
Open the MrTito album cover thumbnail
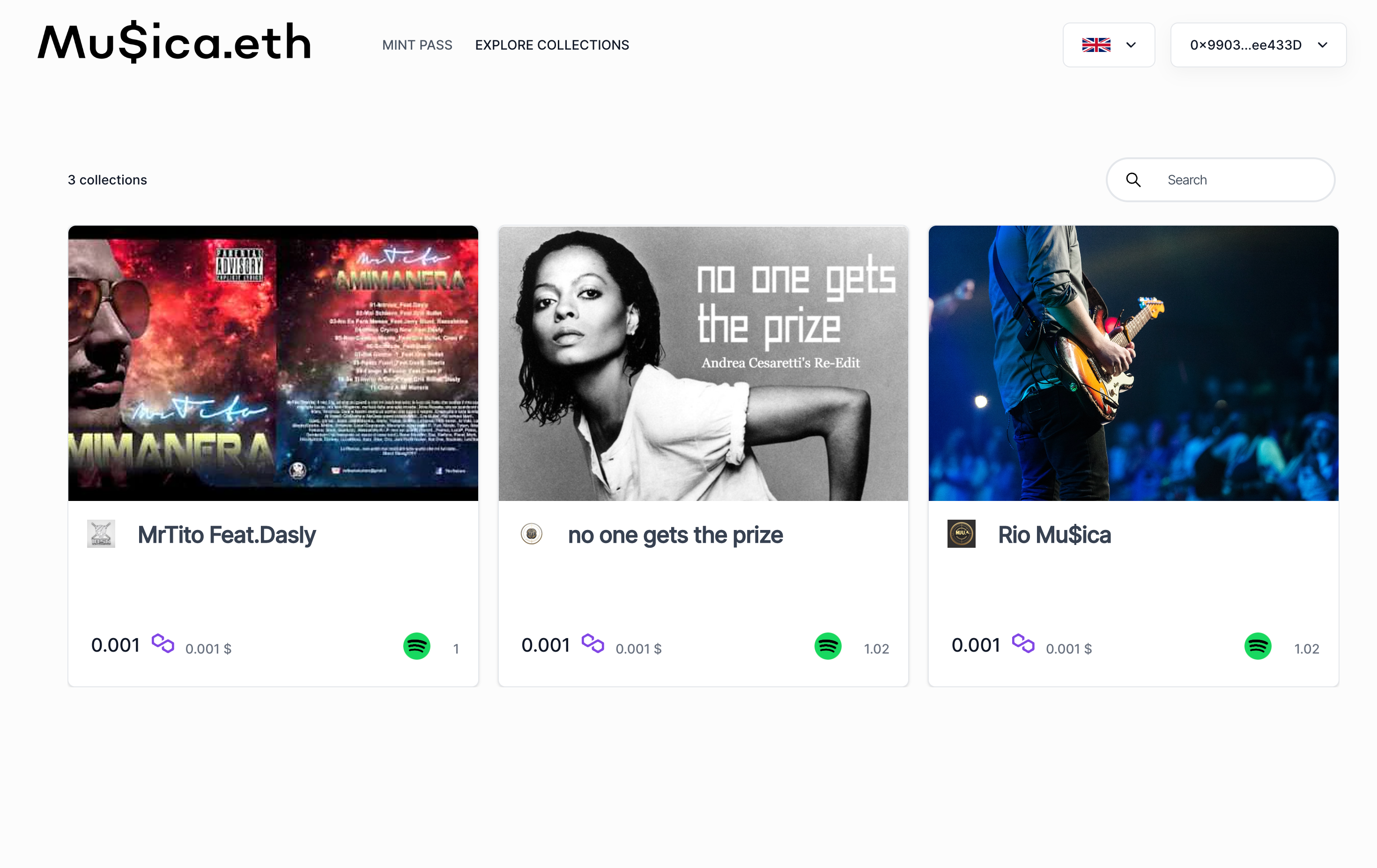pos(273,363)
